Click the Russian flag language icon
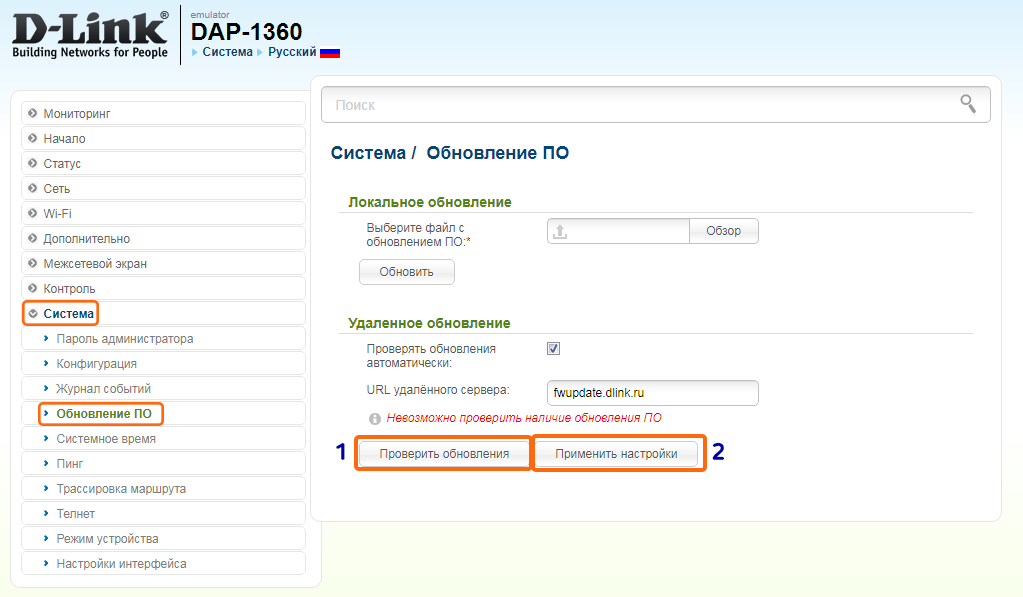 330,52
